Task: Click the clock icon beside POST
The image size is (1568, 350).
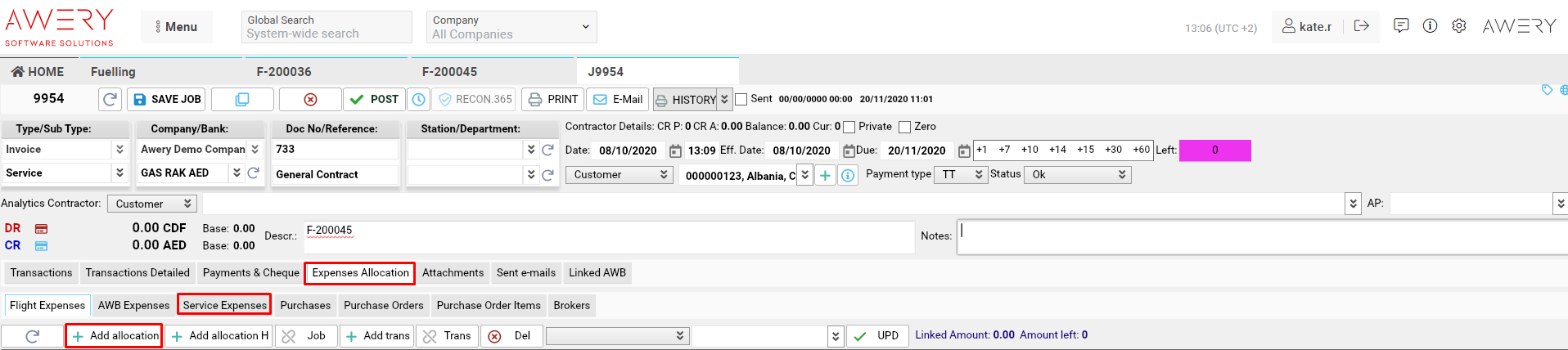Action: click(x=418, y=99)
